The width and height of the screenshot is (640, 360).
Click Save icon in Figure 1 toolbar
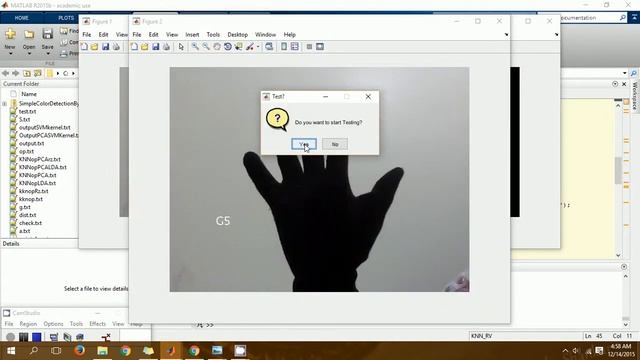(105, 47)
